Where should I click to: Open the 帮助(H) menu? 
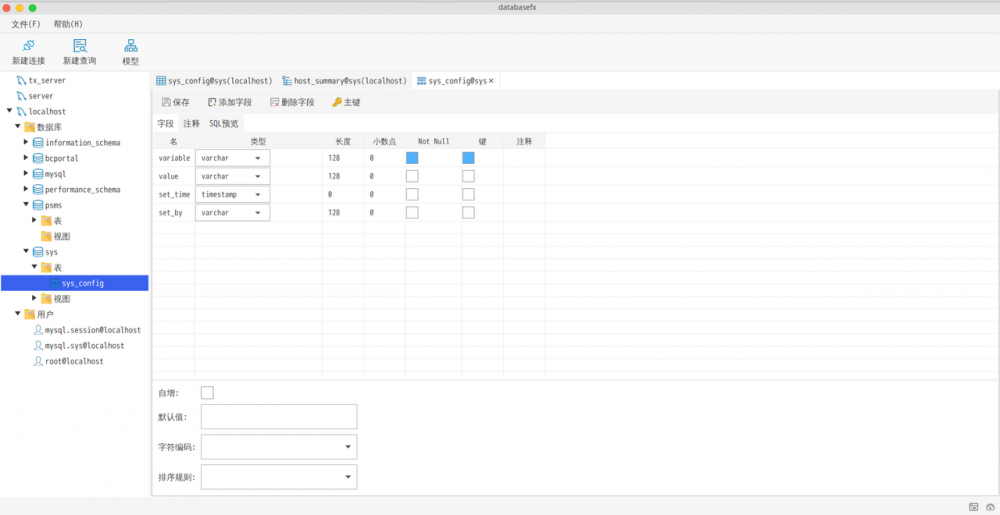tap(68, 24)
